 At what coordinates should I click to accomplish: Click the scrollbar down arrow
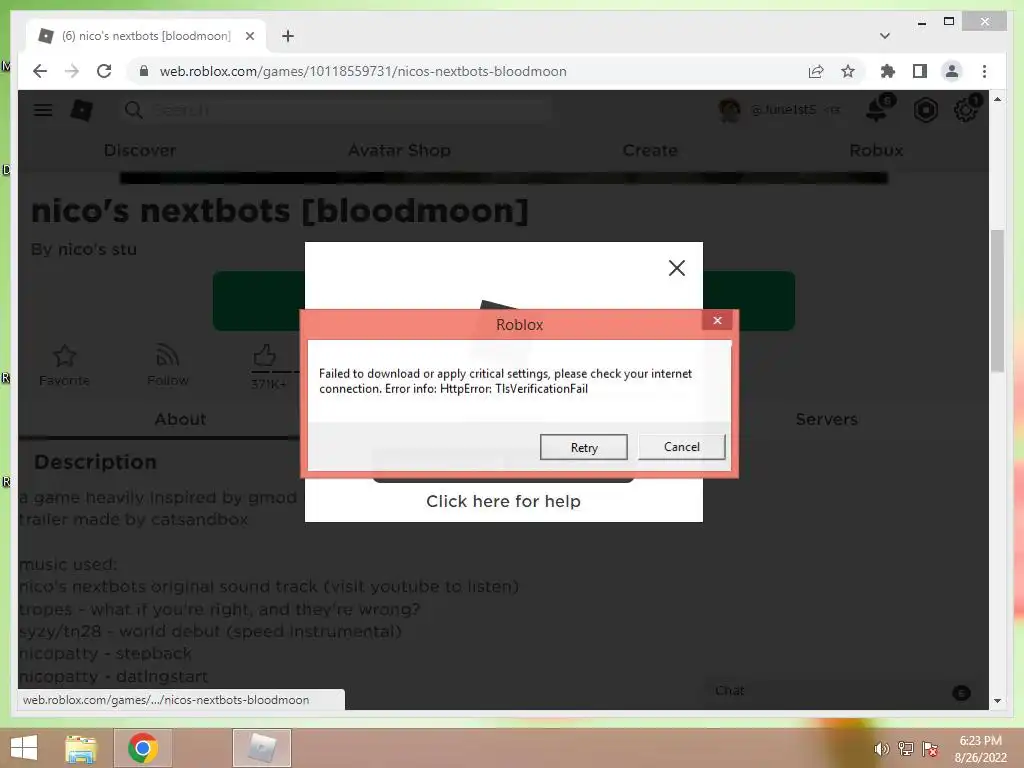[x=997, y=701]
